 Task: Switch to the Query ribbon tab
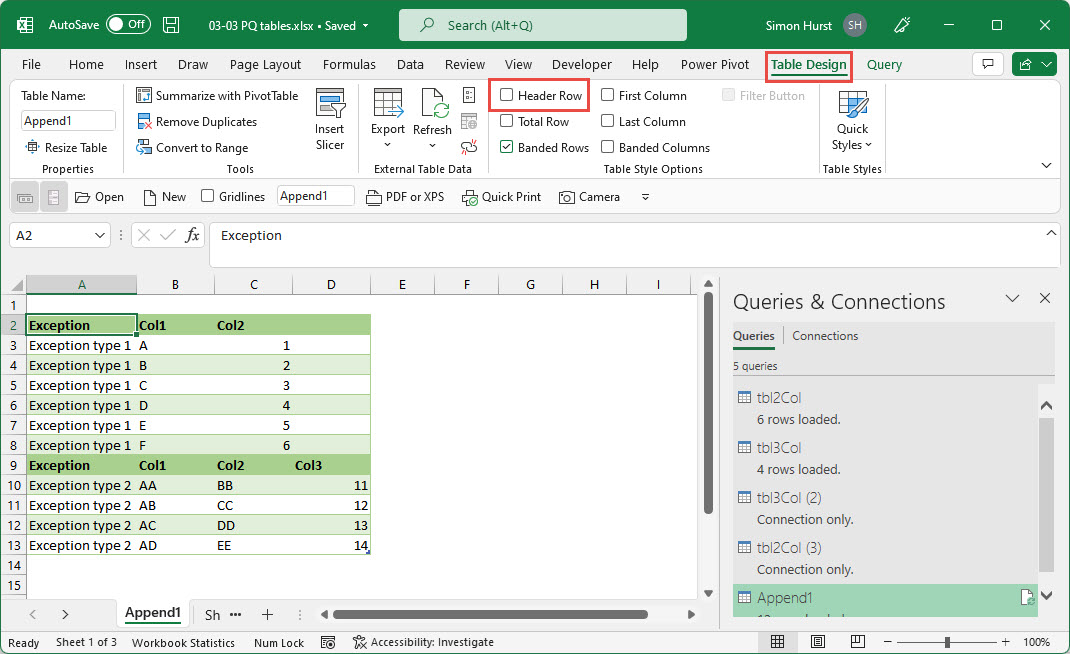pyautogui.click(x=884, y=64)
